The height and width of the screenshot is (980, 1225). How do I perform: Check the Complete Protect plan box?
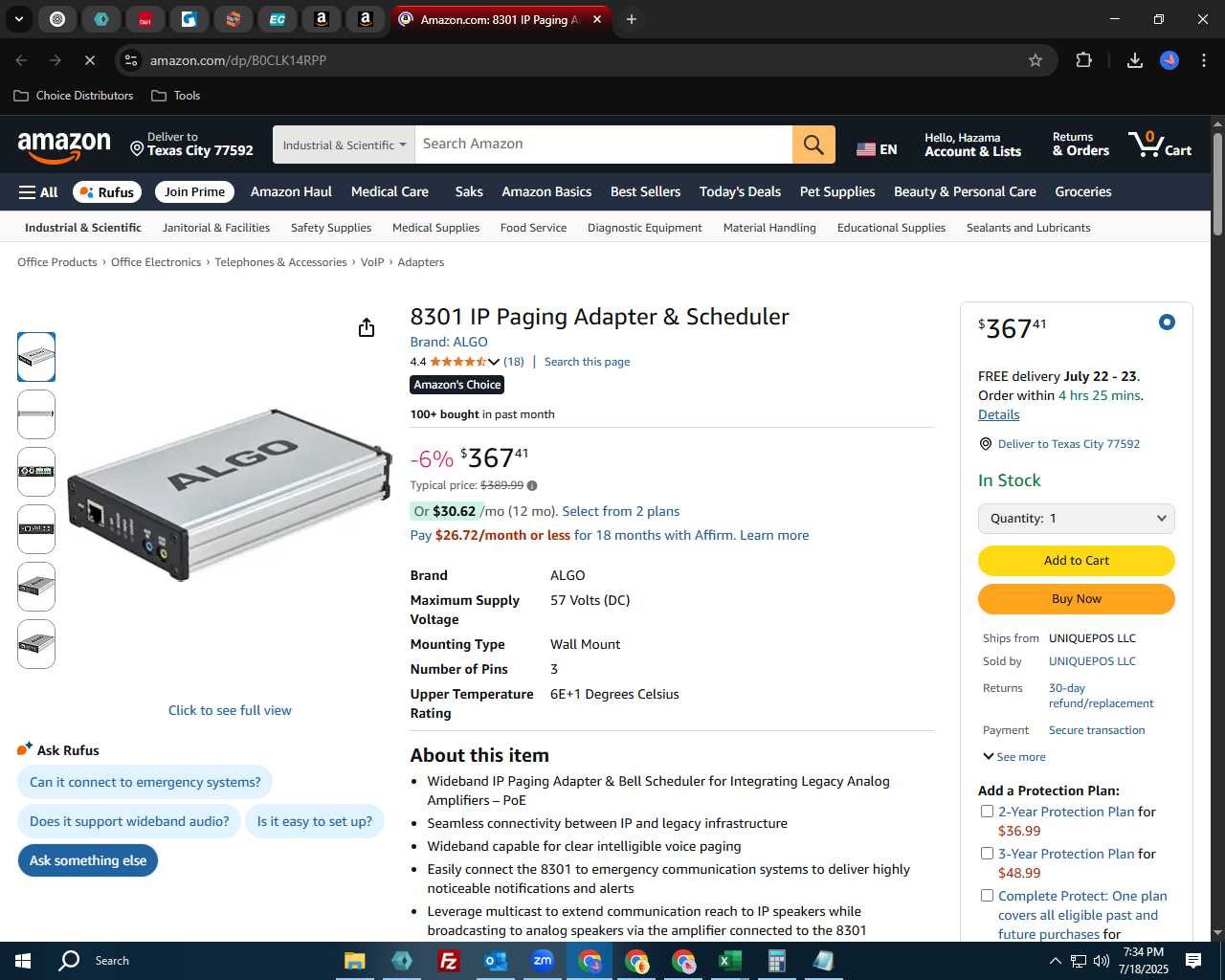coord(987,896)
